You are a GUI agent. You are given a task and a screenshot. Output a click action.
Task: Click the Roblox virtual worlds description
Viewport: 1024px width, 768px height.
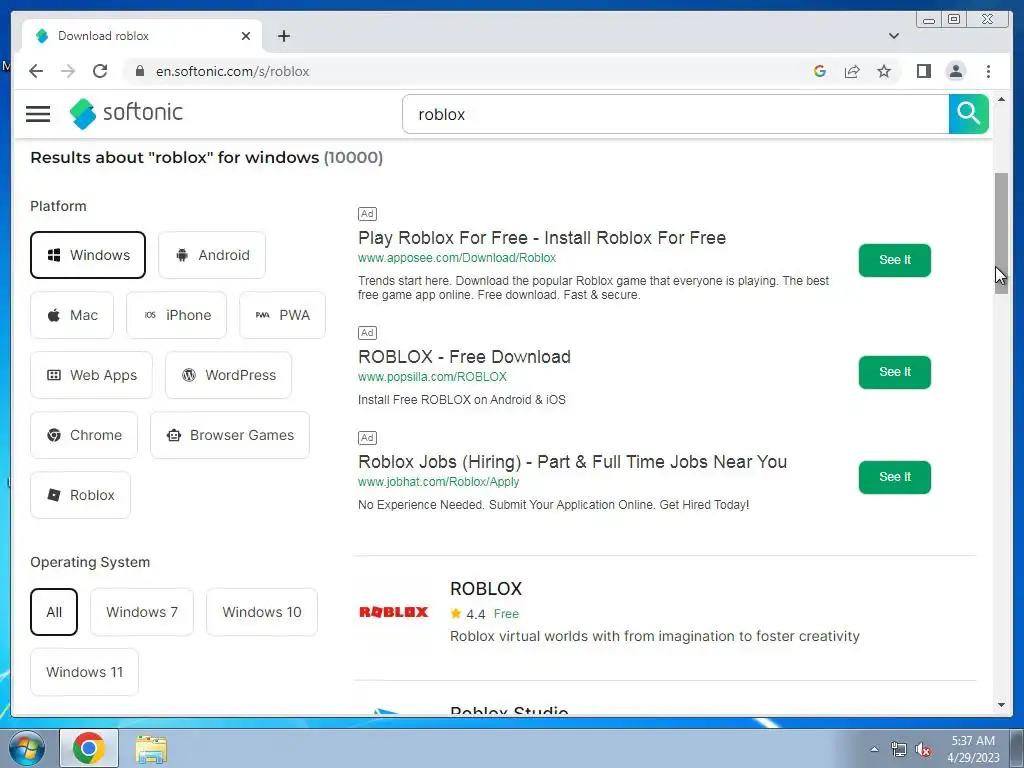654,636
